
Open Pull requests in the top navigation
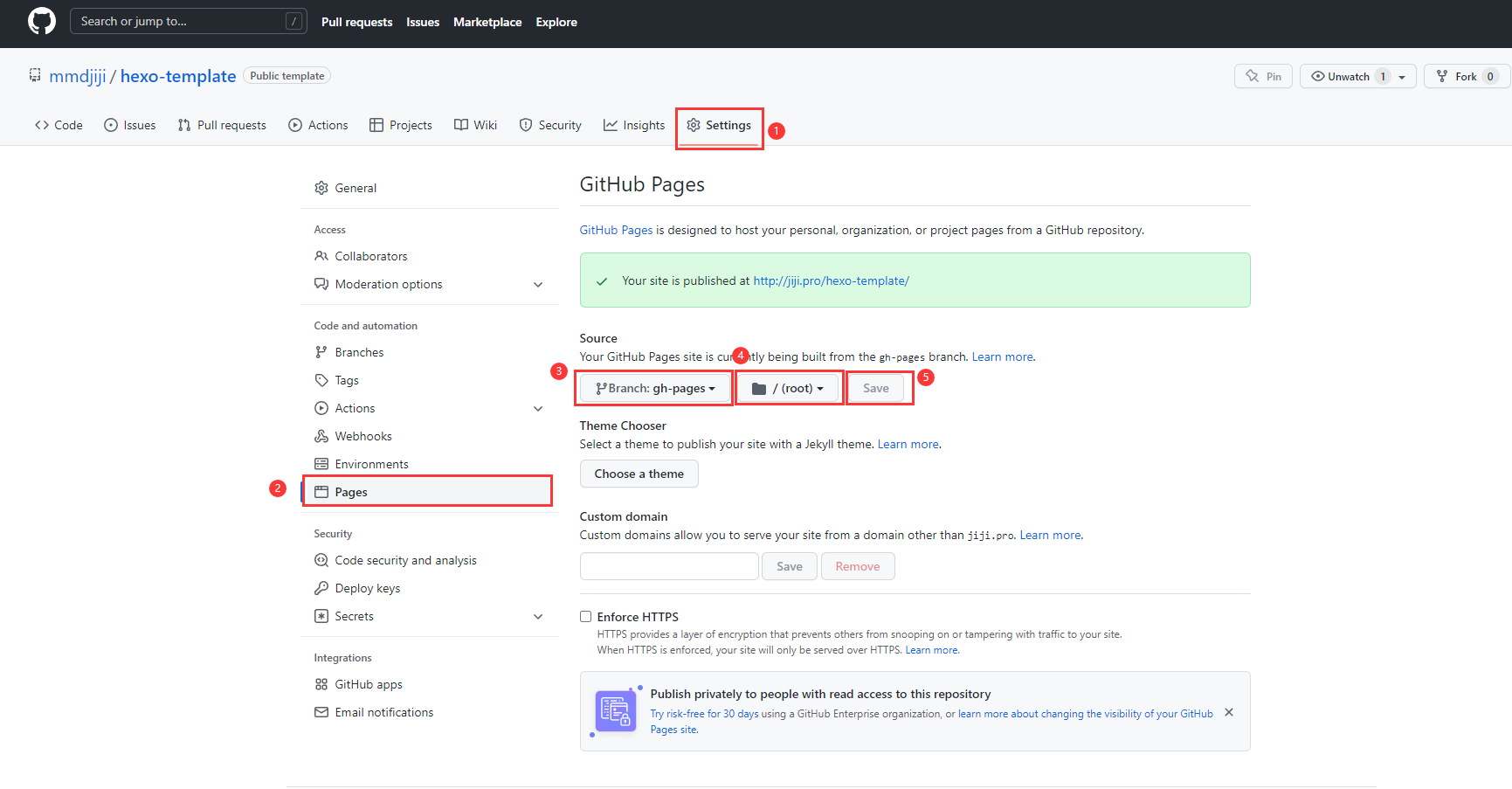point(356,22)
